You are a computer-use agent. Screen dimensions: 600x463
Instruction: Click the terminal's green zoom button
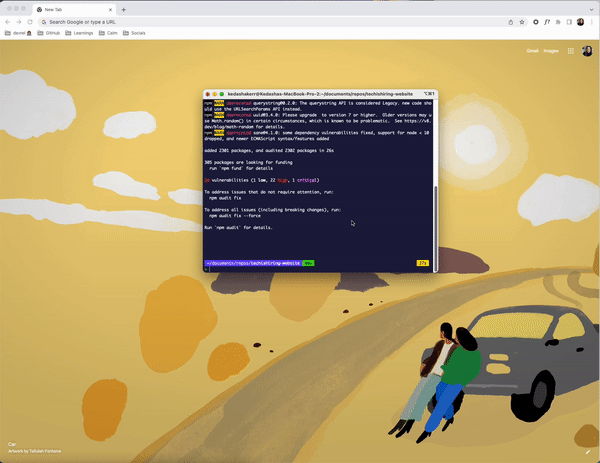tap(222, 94)
